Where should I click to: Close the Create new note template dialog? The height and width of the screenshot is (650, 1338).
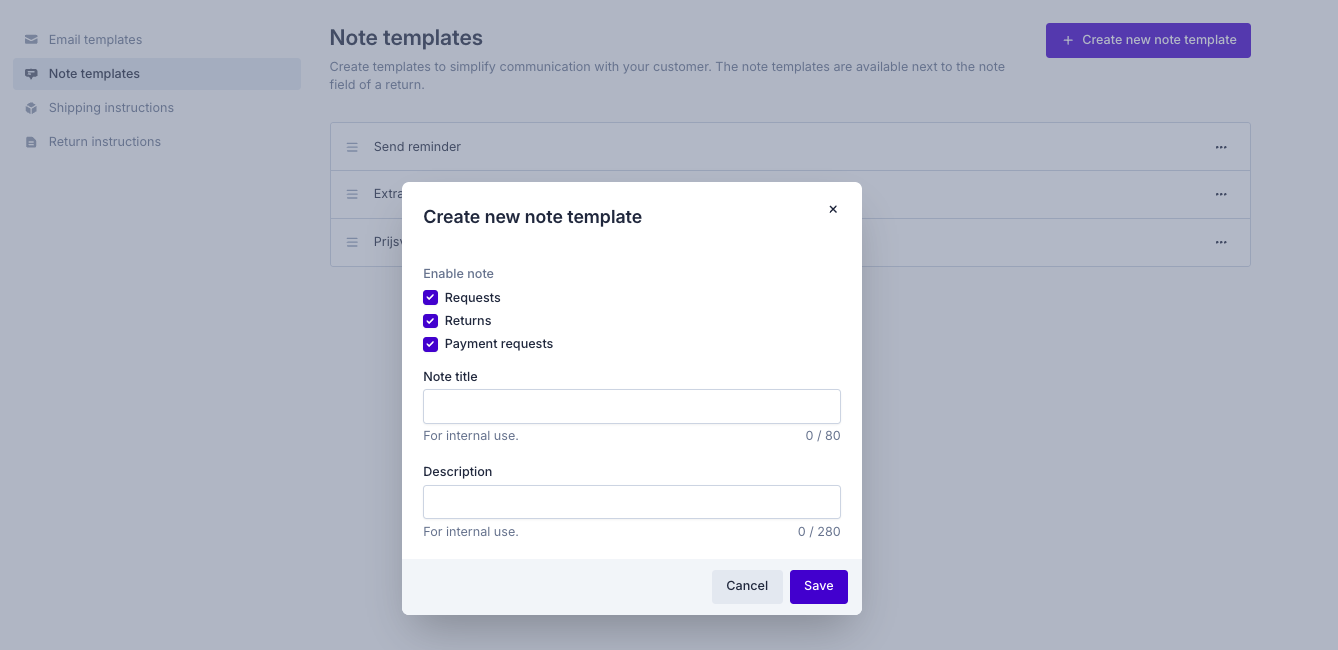point(833,209)
